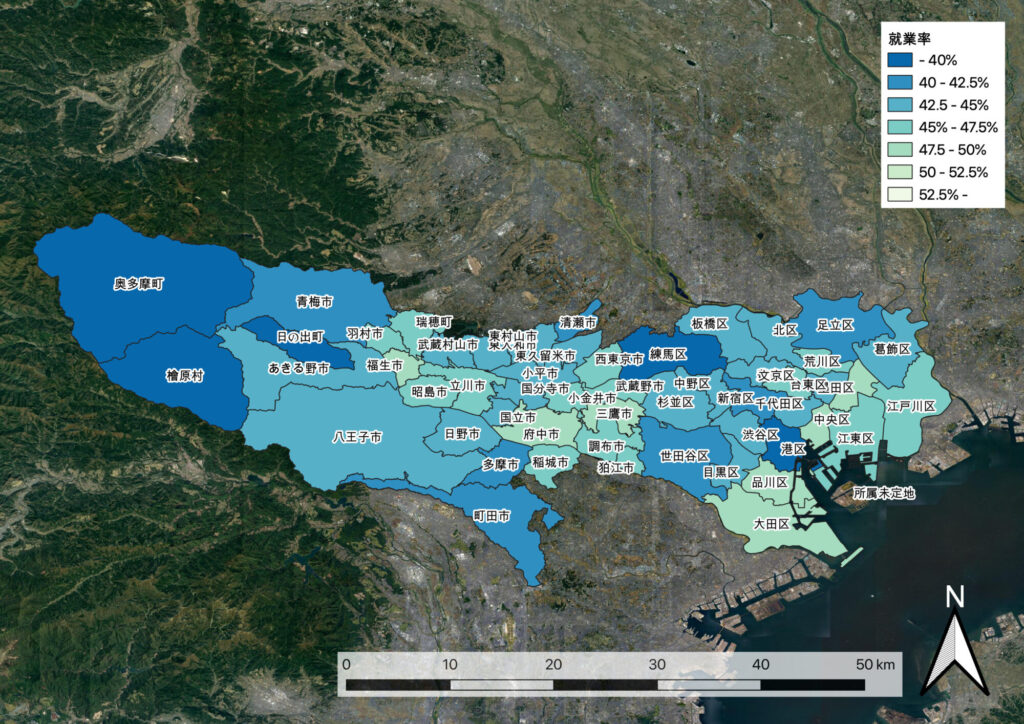Click the 大田区 ward label
This screenshot has height=724, width=1024.
(772, 523)
